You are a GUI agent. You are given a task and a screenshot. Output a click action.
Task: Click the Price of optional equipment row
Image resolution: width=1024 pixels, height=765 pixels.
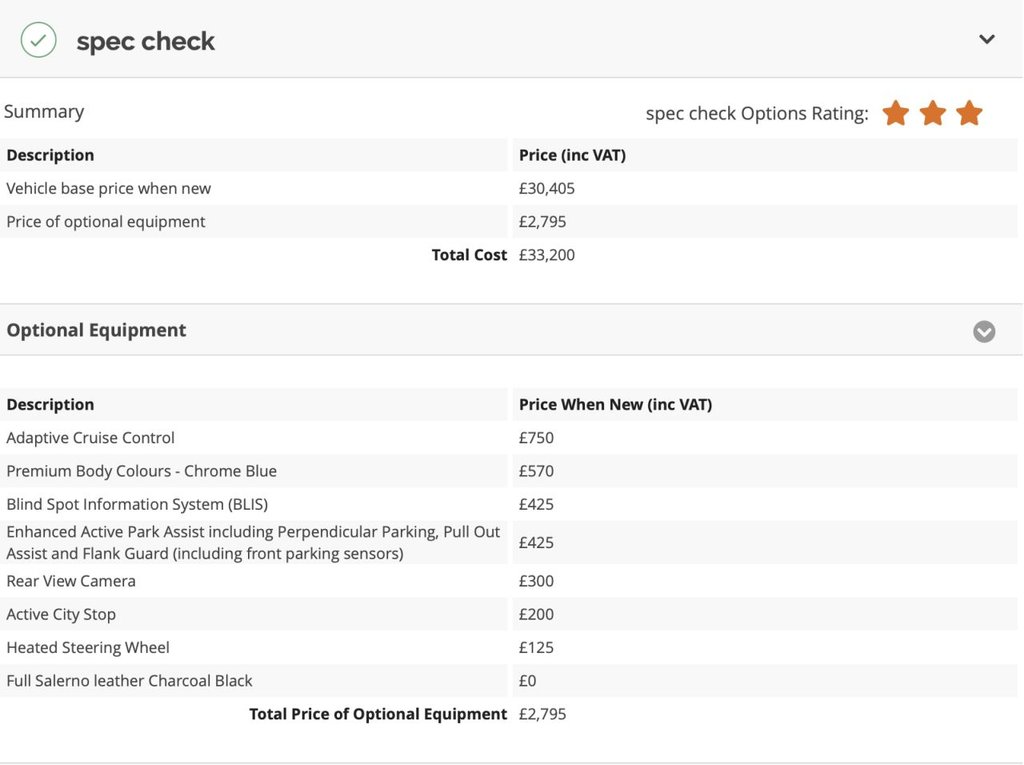point(105,221)
